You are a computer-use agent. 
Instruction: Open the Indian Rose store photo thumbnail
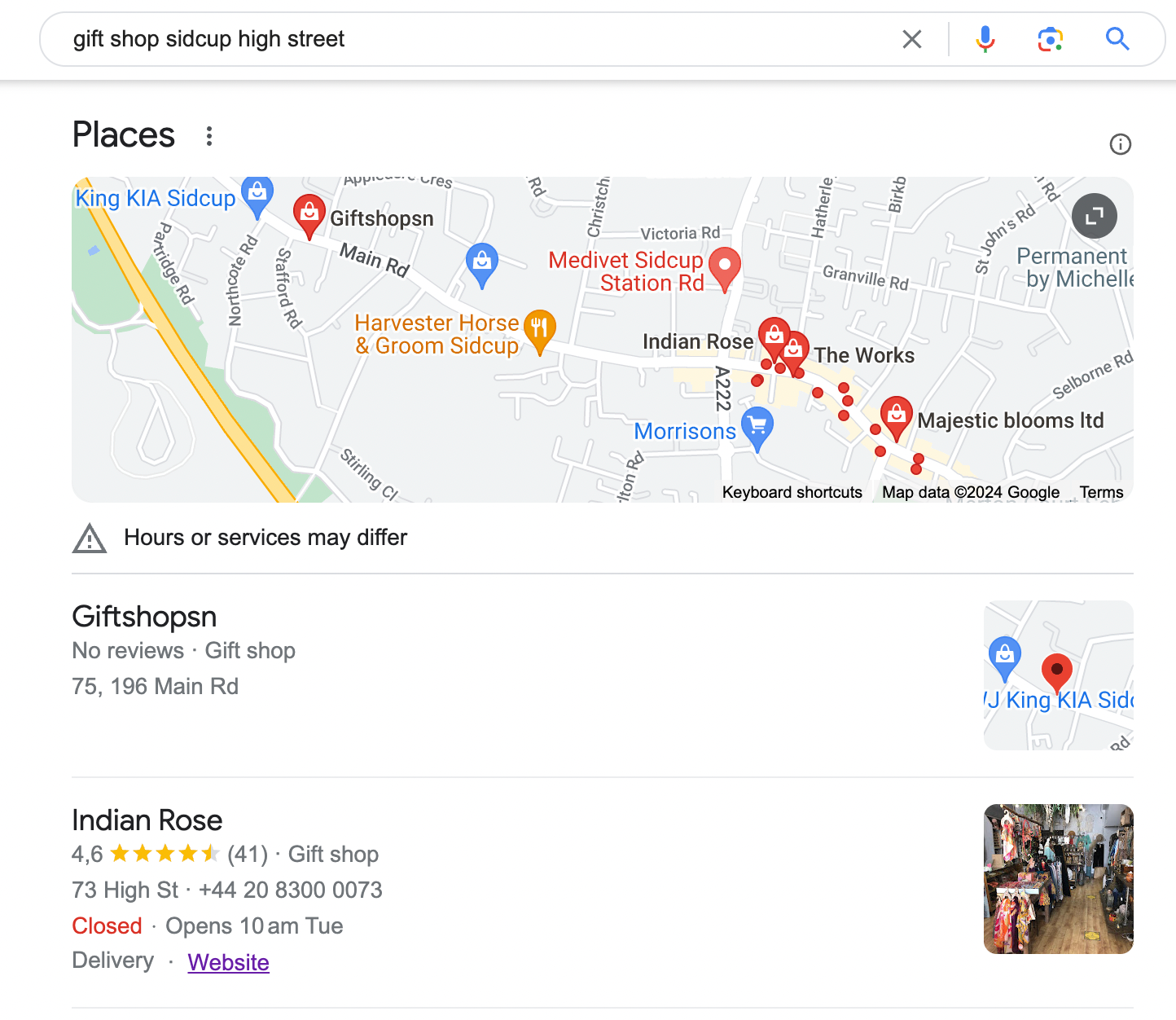click(1057, 878)
